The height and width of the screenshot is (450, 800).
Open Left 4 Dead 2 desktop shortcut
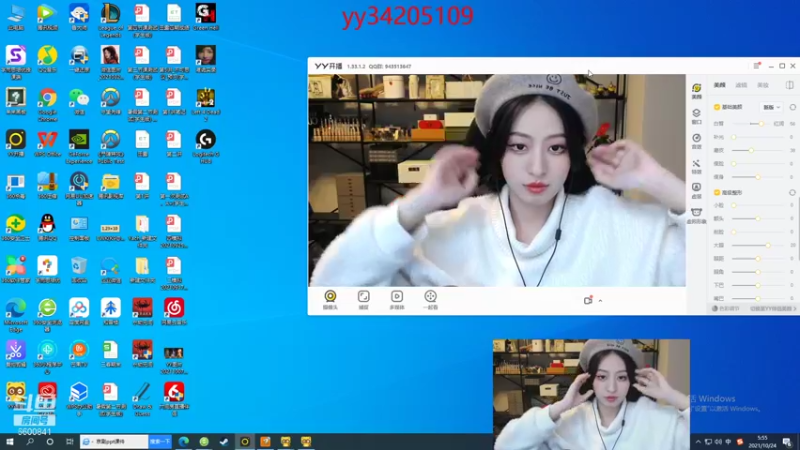coord(206,105)
